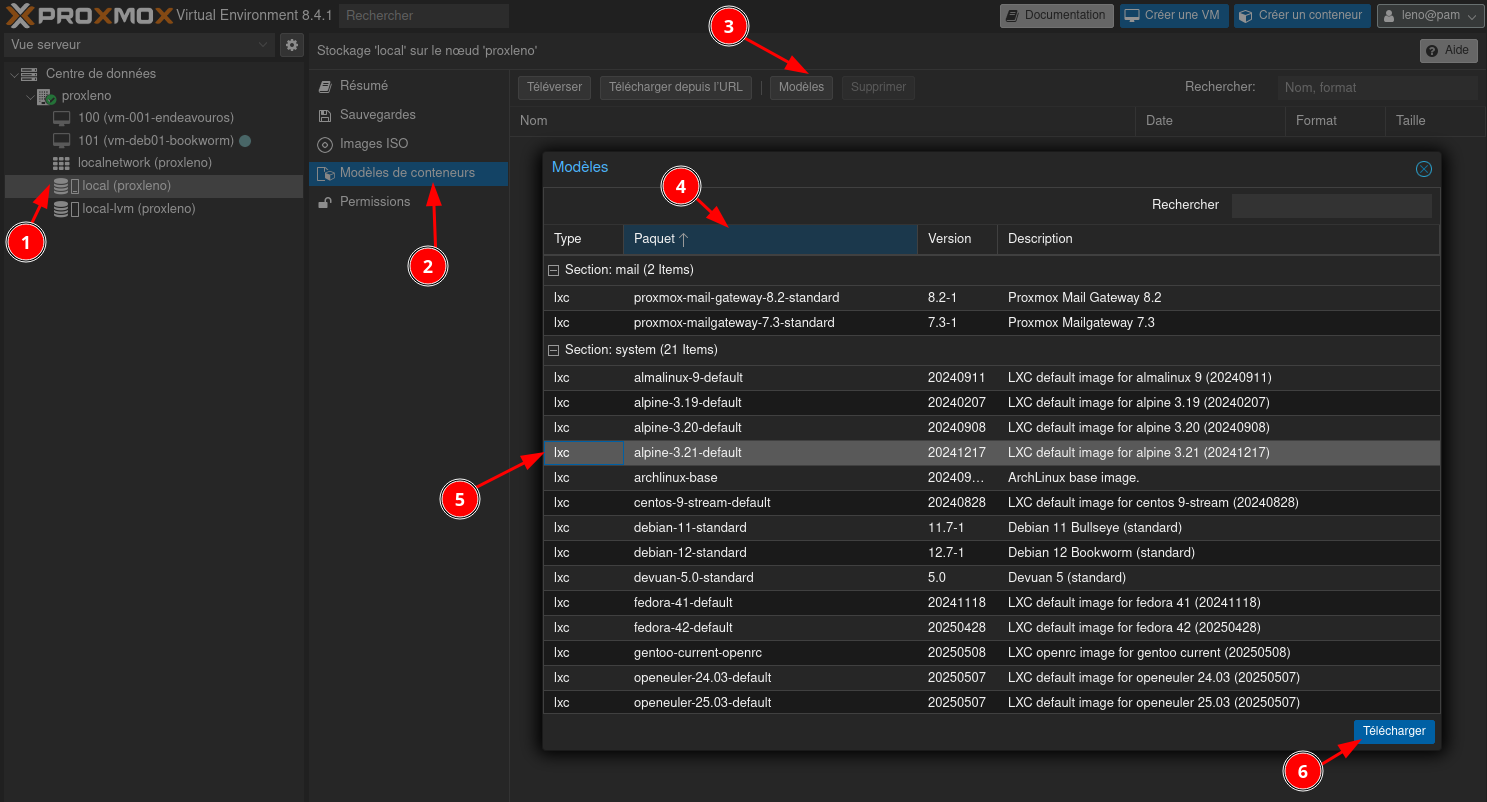Click the Sauvegardes floppy disk icon

click(324, 115)
